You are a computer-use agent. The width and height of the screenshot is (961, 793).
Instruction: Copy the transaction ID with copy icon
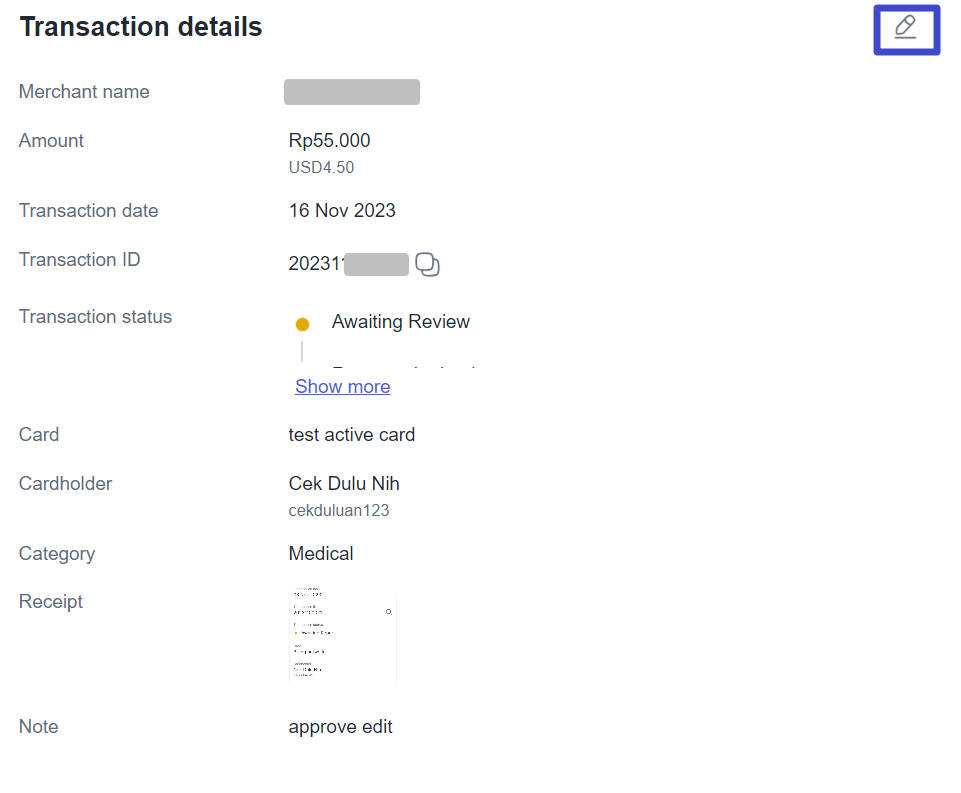point(427,265)
